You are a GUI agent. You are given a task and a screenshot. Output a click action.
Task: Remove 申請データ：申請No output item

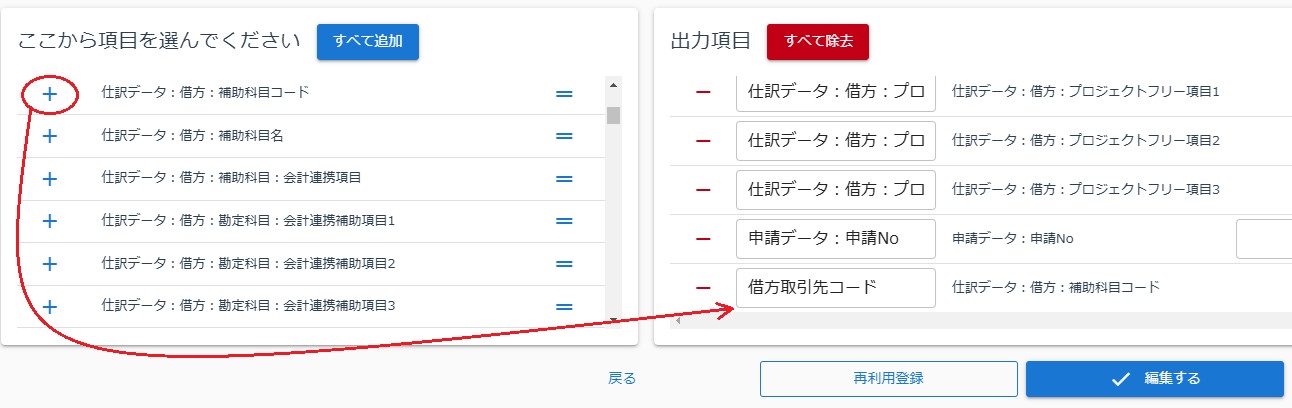point(703,239)
